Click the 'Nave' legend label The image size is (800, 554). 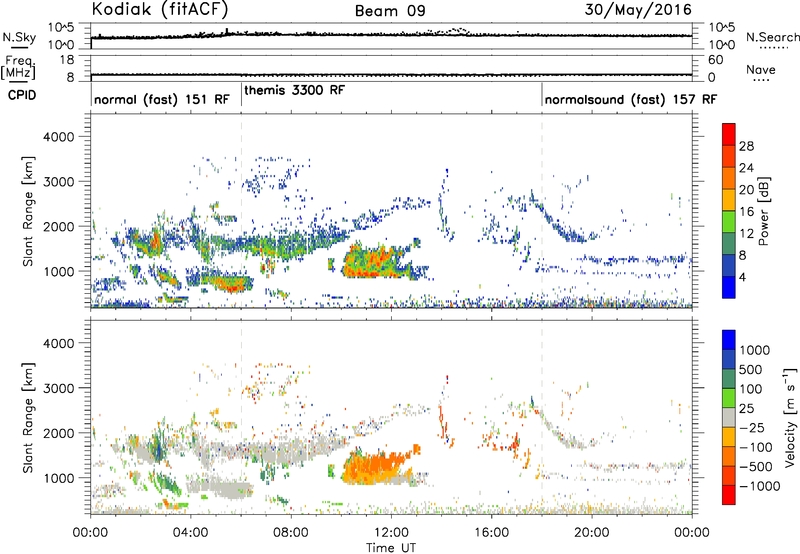(761, 70)
